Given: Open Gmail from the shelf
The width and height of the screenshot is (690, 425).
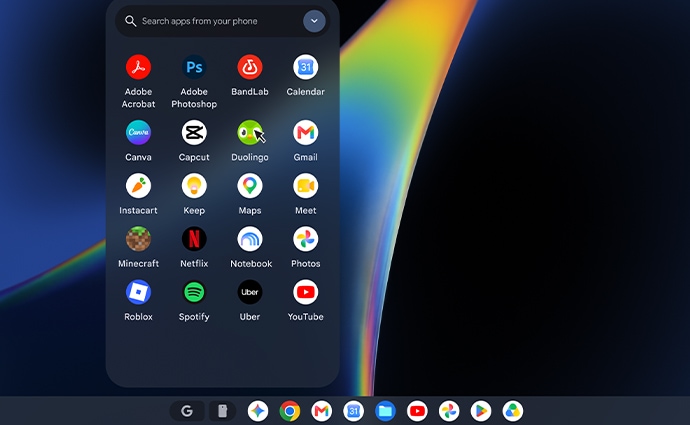Looking at the screenshot, I should (x=322, y=411).
